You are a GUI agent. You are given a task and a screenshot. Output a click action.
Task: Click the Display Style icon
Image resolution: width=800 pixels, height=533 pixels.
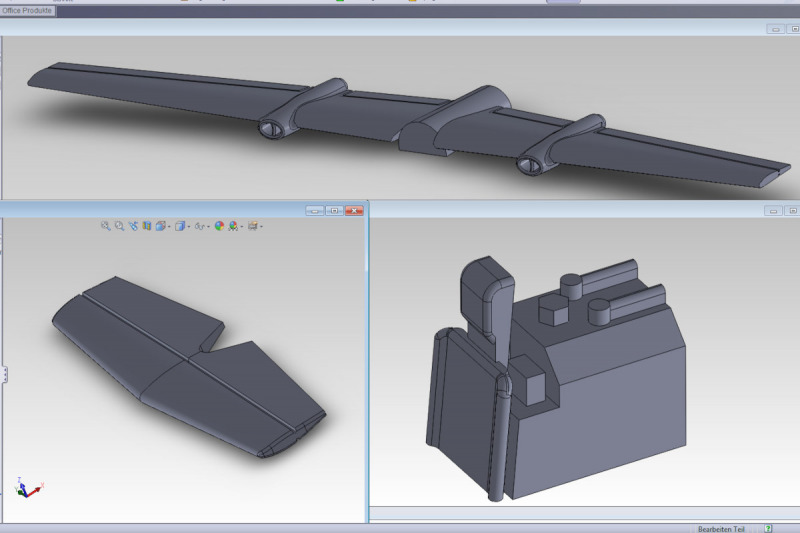click(180, 226)
